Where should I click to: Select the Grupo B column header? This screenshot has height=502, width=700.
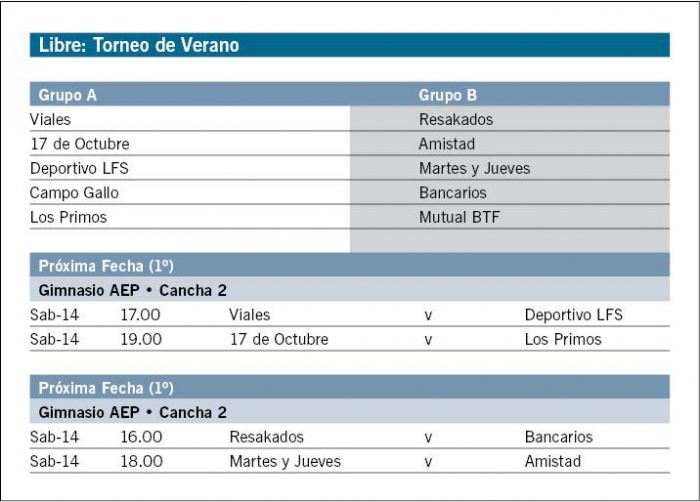click(447, 95)
